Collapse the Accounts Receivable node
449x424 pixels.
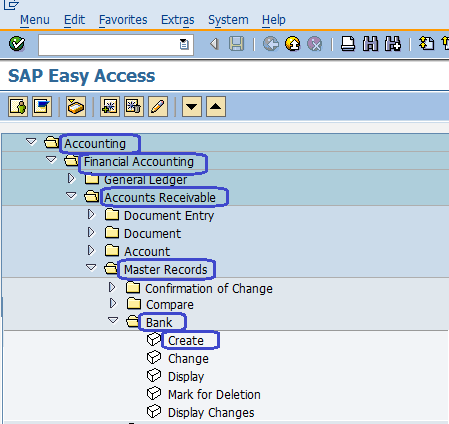(x=71, y=195)
